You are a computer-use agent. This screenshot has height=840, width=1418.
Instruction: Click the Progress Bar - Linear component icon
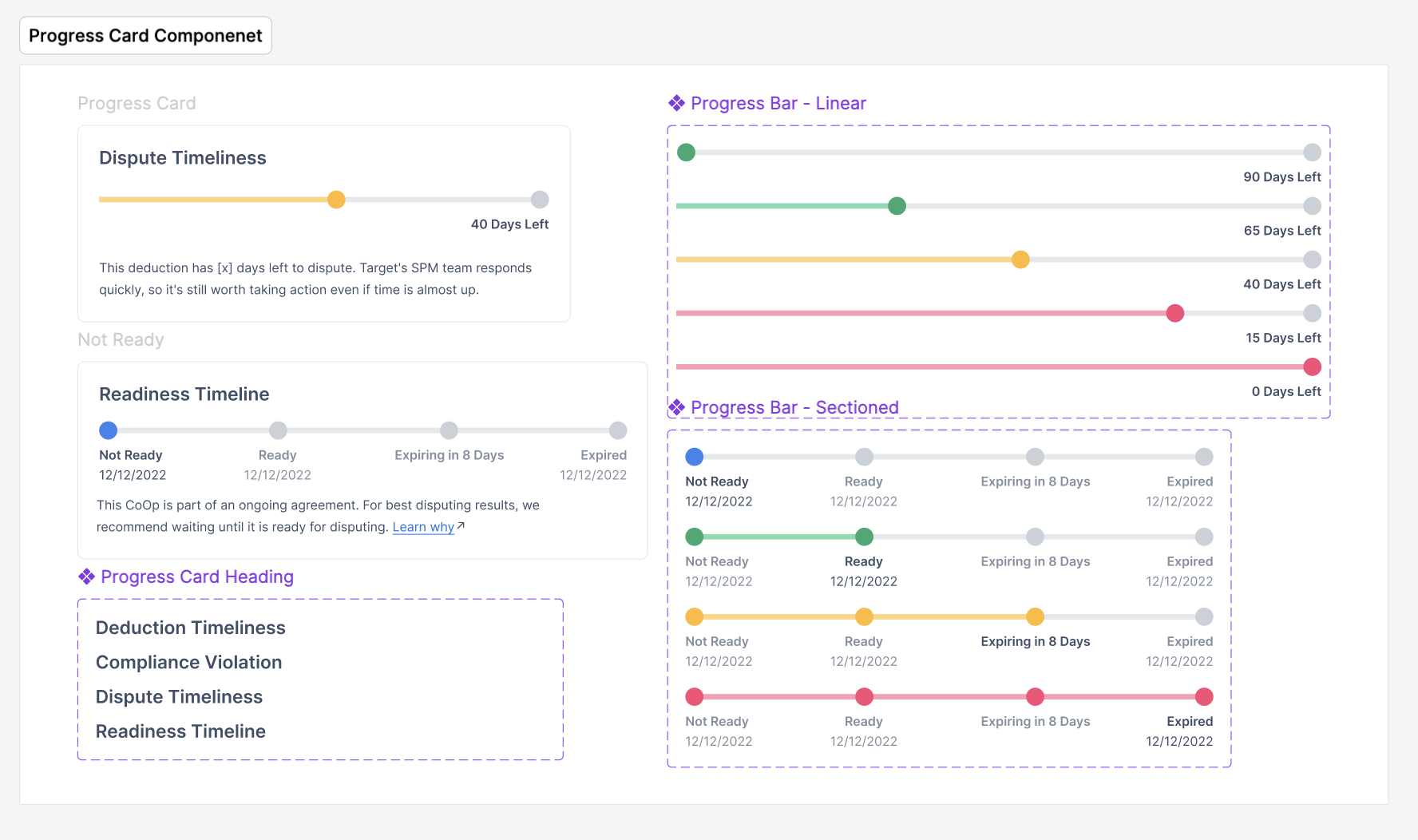pos(676,103)
